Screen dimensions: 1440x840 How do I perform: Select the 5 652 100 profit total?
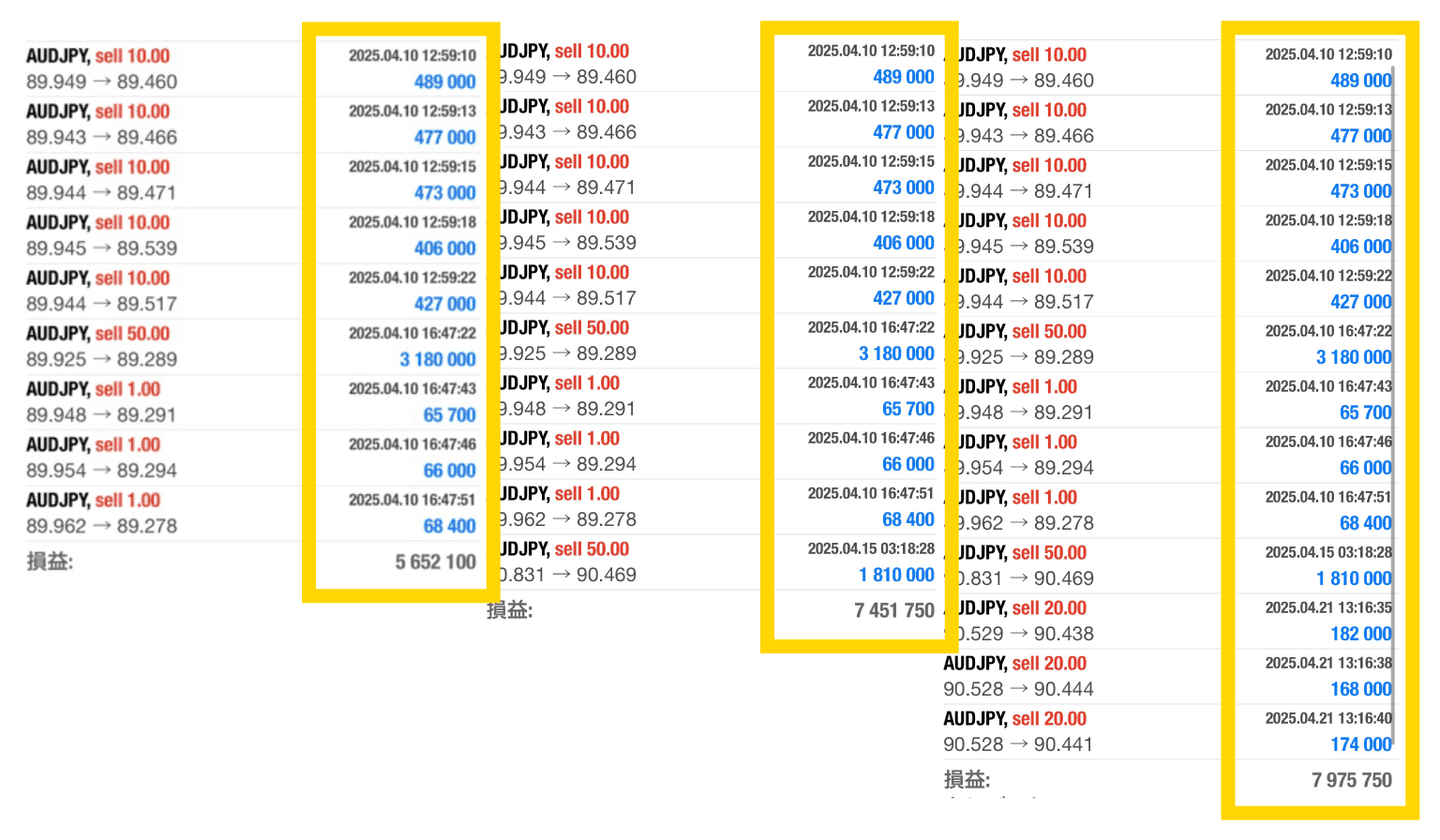(x=436, y=562)
